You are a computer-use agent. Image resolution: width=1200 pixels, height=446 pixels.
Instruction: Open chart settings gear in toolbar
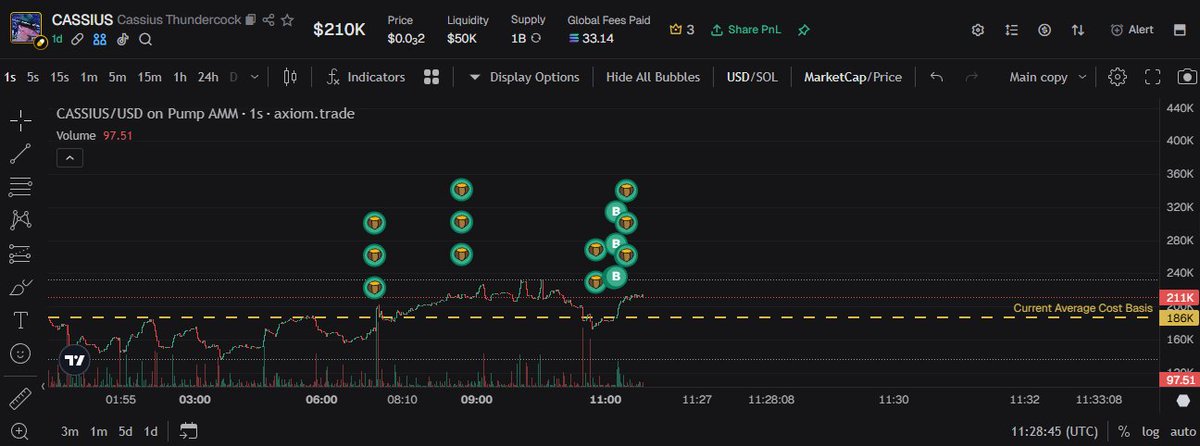1118,77
